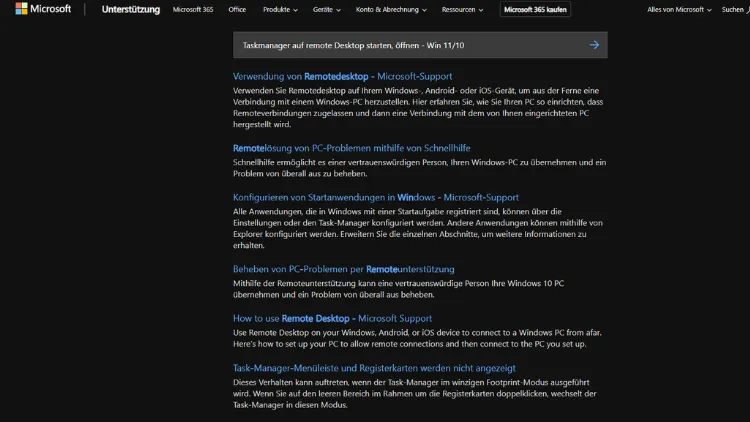Open Verwendung von Remotedesktop result

coord(342,76)
